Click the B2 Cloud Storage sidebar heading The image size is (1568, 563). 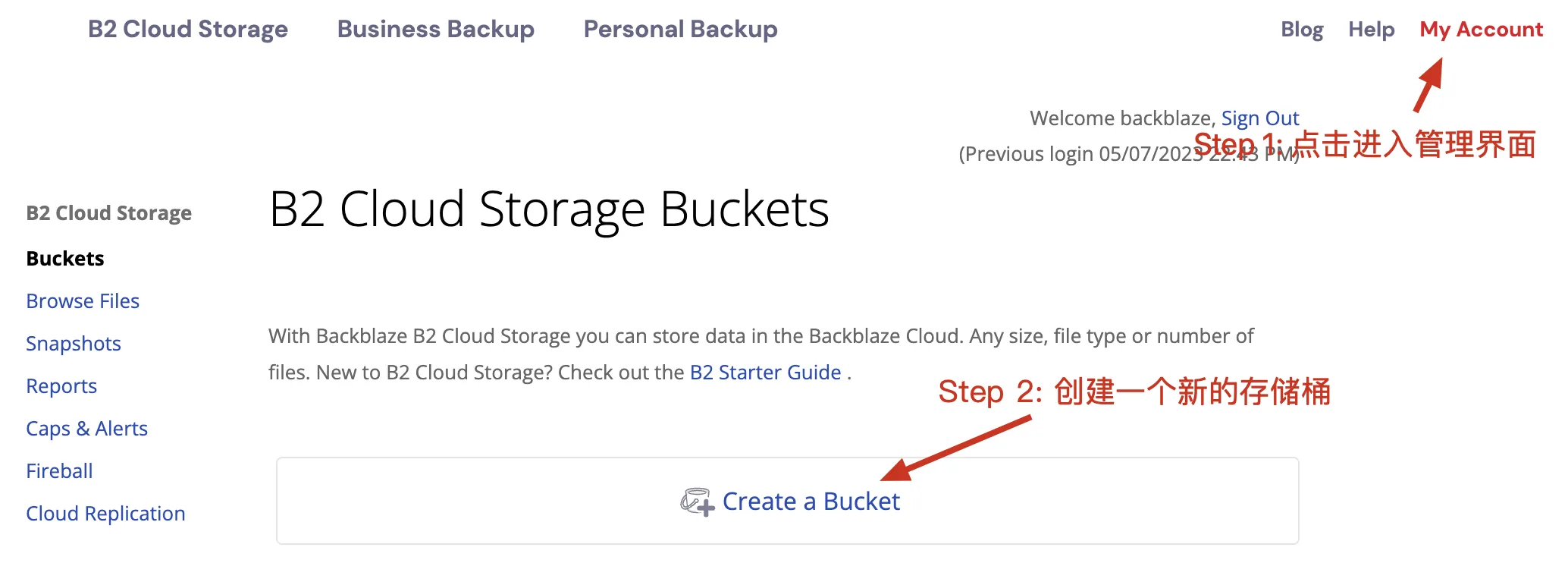(x=108, y=213)
